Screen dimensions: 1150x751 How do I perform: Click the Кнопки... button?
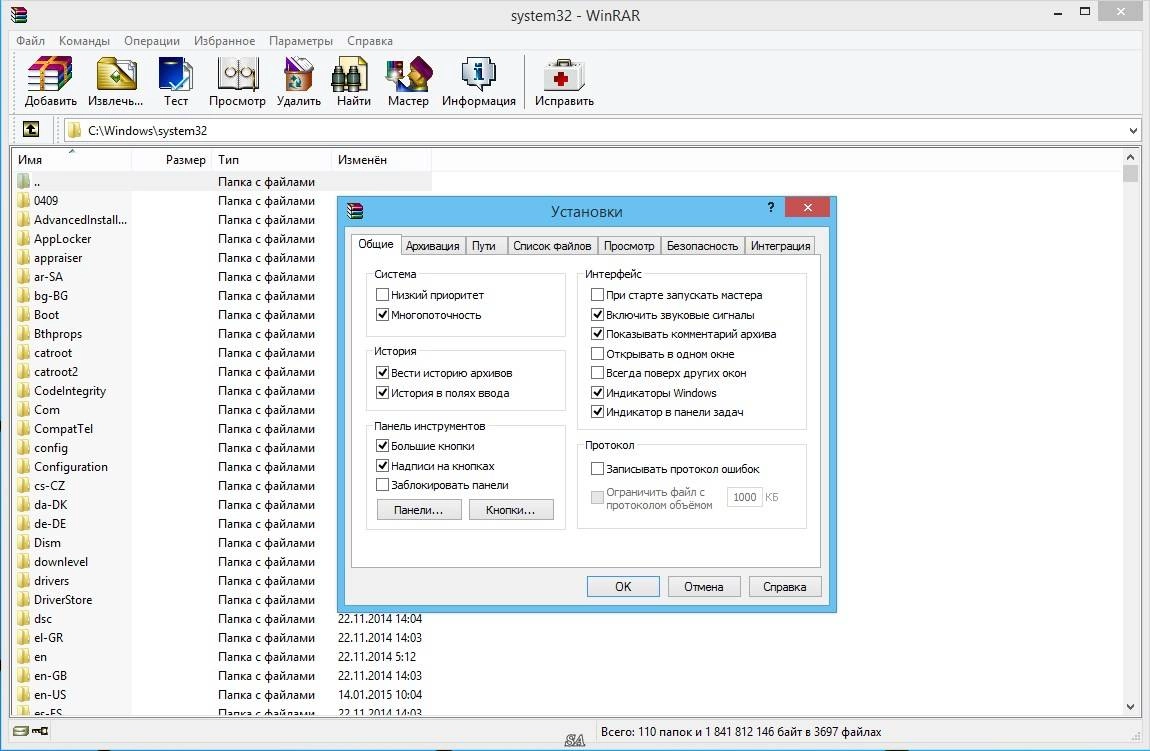pyautogui.click(x=510, y=510)
